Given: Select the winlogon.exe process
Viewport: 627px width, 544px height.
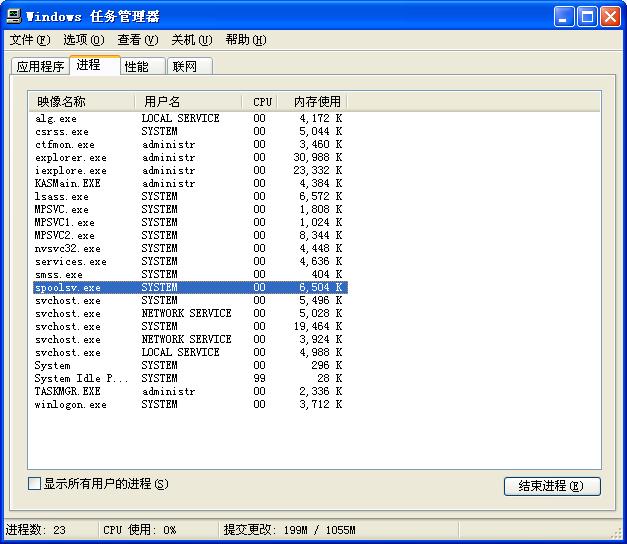Looking at the screenshot, I should [190, 404].
